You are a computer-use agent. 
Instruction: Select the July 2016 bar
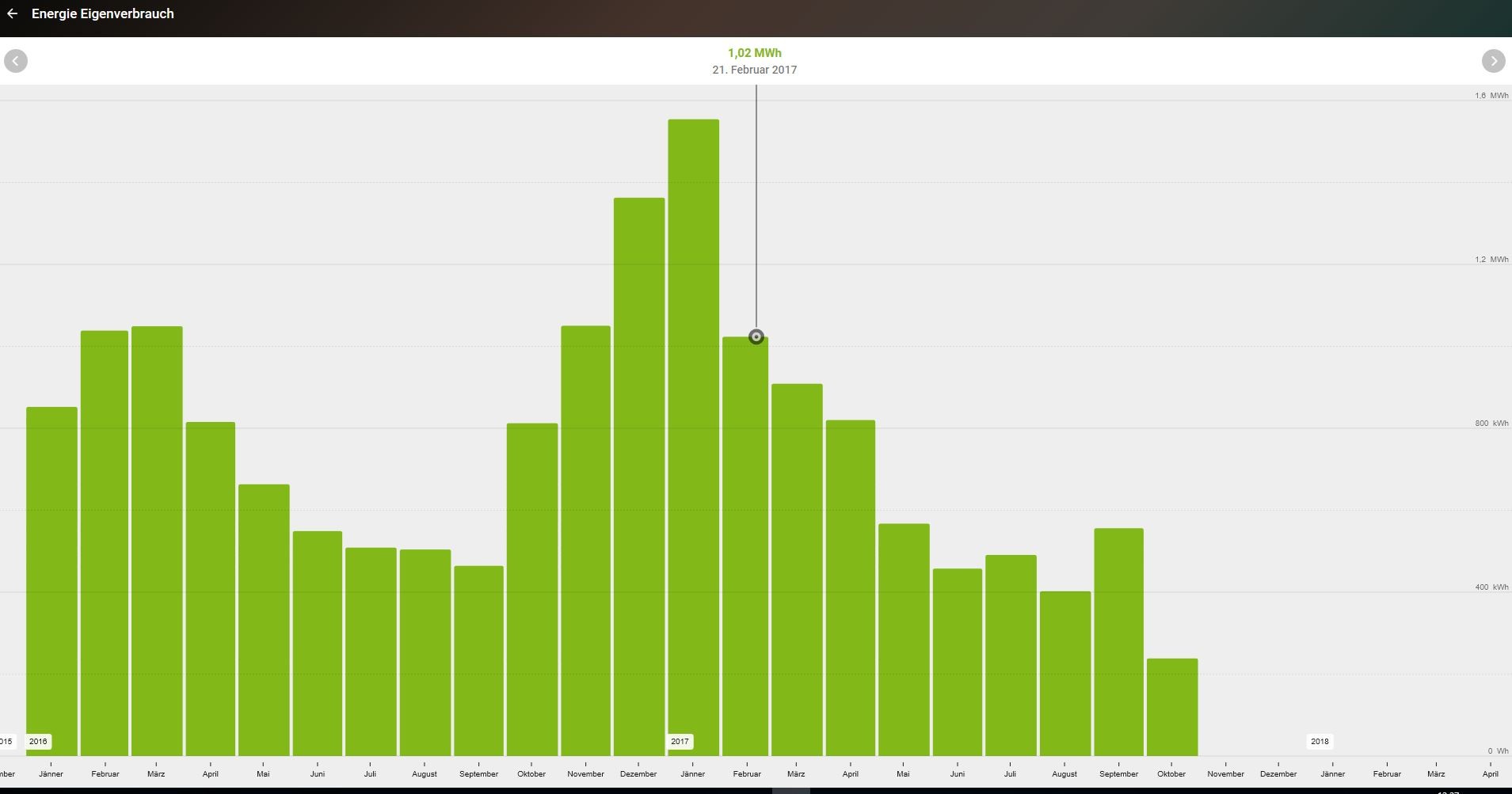coord(371,652)
